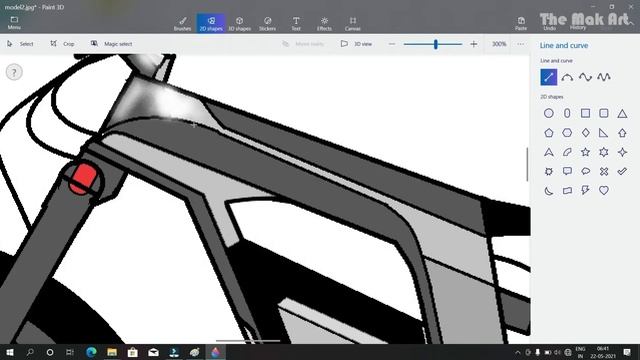This screenshot has height=360, width=640.
Task: Open the 3D shapes tab
Action: point(239,24)
